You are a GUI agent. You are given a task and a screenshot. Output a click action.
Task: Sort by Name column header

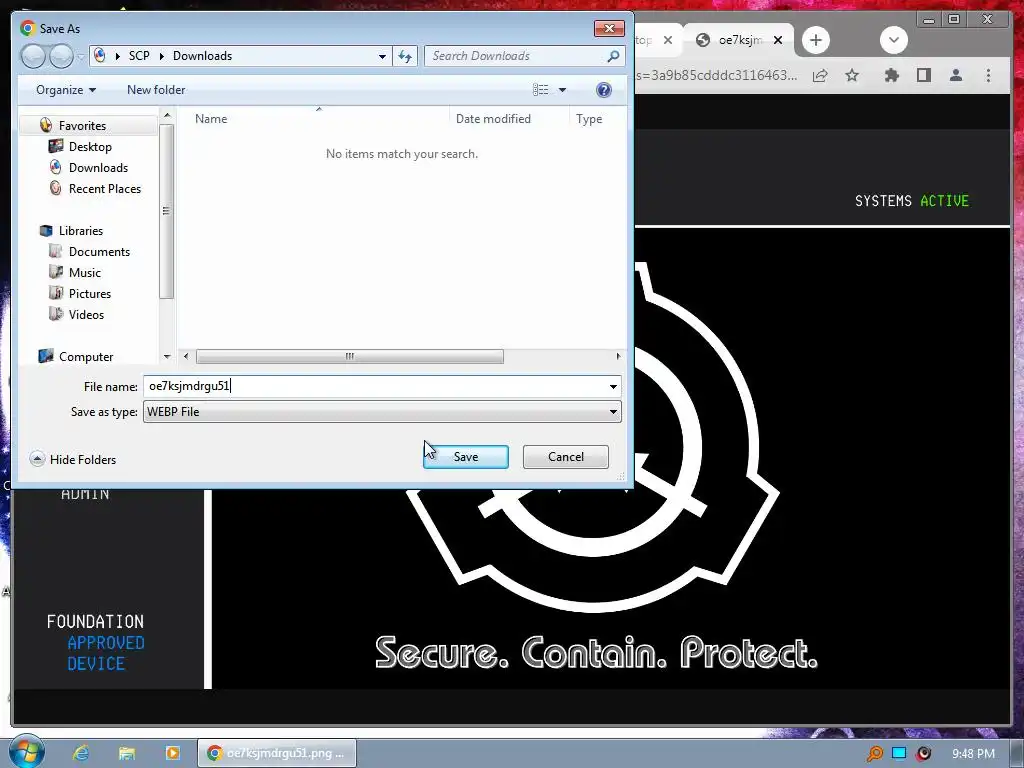pos(211,119)
